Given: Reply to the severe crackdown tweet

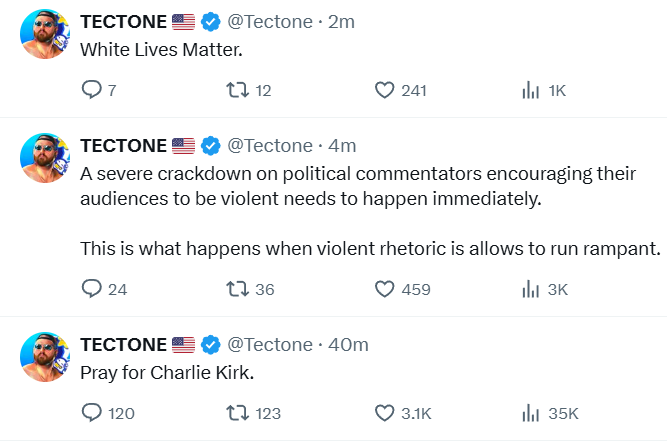Looking at the screenshot, I should (x=91, y=290).
